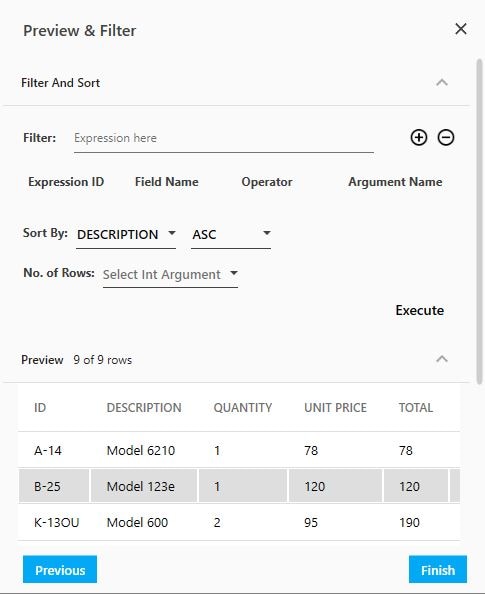
Task: Select the row with ID A-14
Action: [239, 450]
